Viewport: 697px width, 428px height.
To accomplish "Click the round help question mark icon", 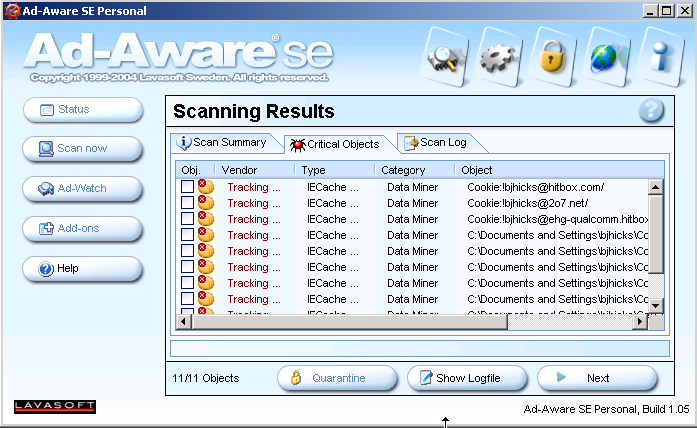I will [x=651, y=110].
